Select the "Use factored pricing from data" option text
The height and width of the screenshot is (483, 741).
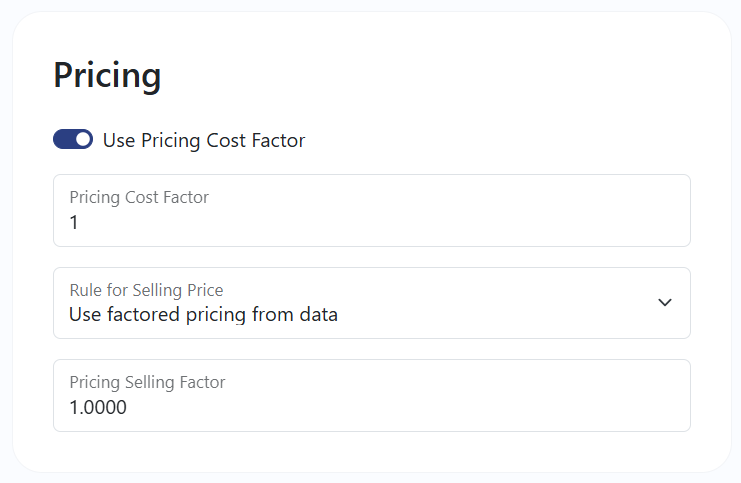(203, 315)
